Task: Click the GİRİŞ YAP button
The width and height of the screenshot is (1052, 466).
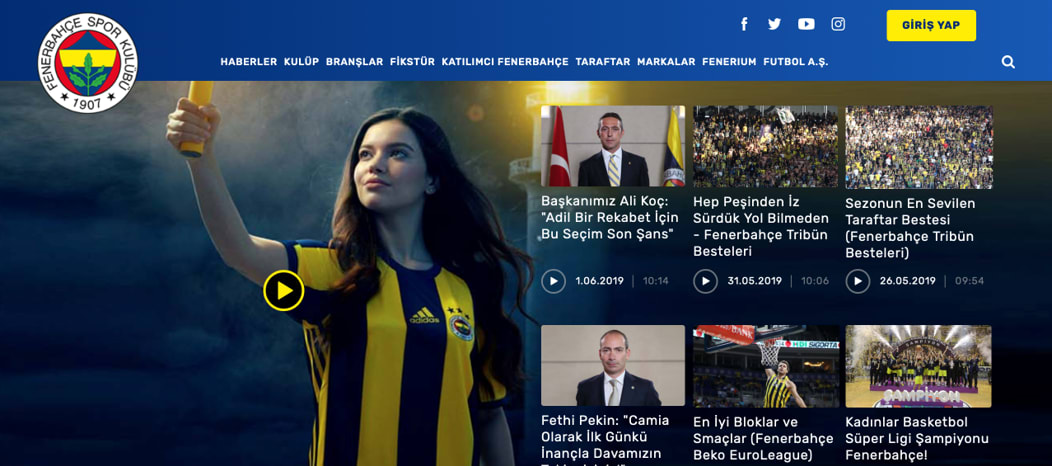Action: click(x=931, y=25)
